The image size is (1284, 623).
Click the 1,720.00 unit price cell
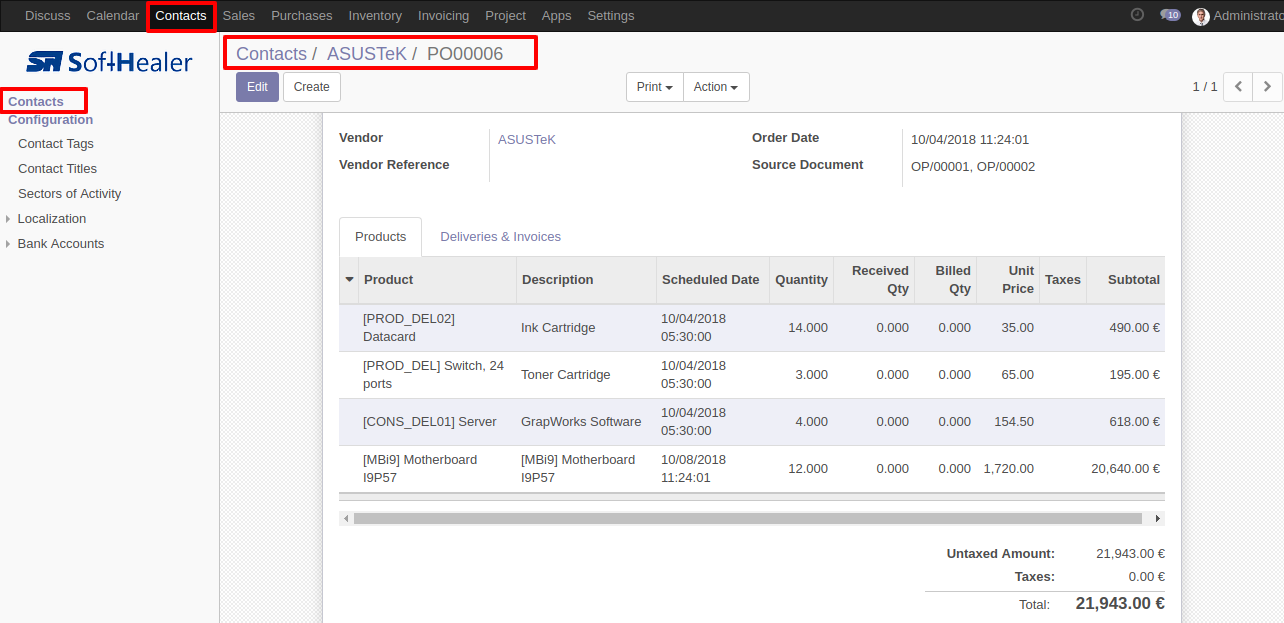tap(1009, 469)
